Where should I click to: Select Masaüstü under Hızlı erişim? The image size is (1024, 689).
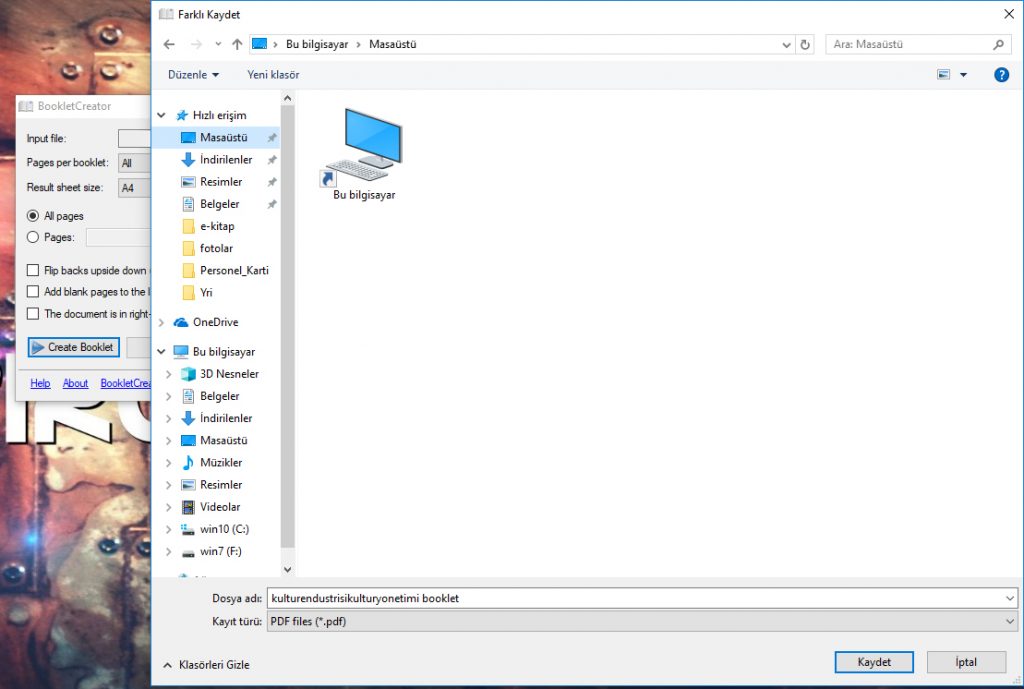click(x=223, y=137)
